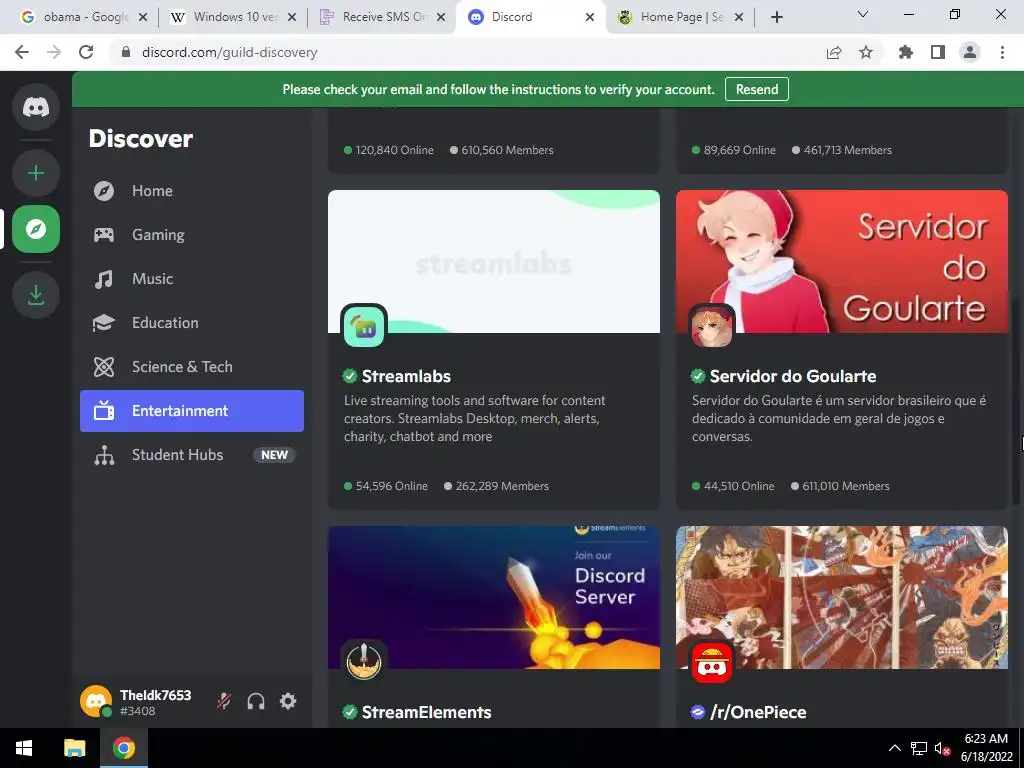This screenshot has height=768, width=1024.
Task: Switch to Home Page tab
Action: (x=680, y=17)
